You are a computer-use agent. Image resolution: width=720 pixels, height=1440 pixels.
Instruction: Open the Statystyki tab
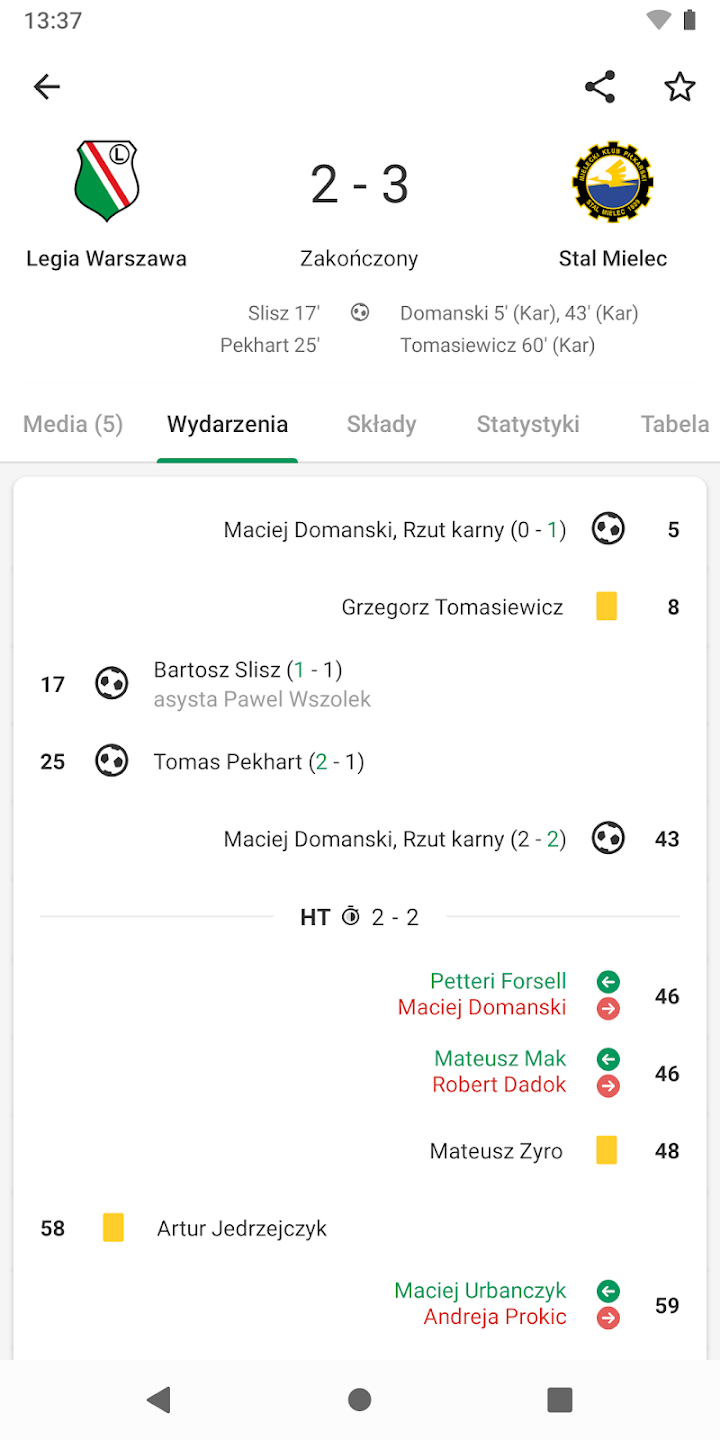tap(528, 424)
